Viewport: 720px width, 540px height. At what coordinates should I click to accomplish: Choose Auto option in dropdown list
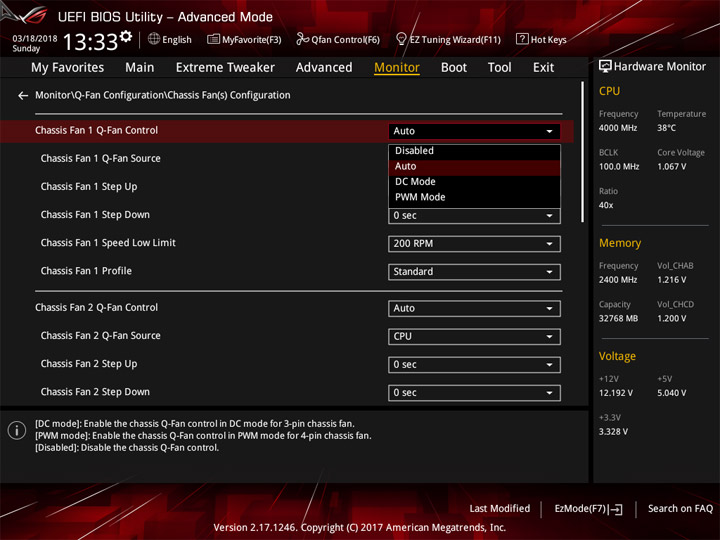[x=474, y=166]
